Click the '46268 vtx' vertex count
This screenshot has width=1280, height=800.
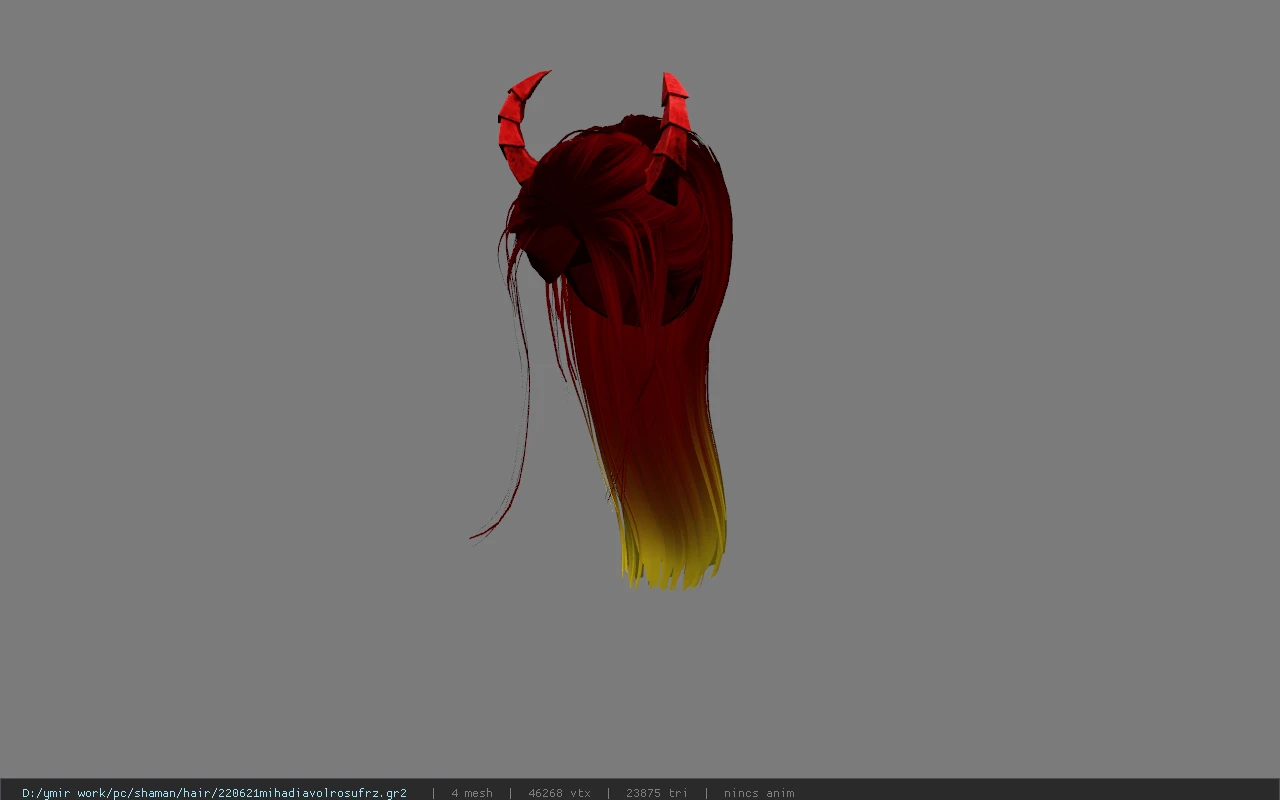tap(559, 793)
